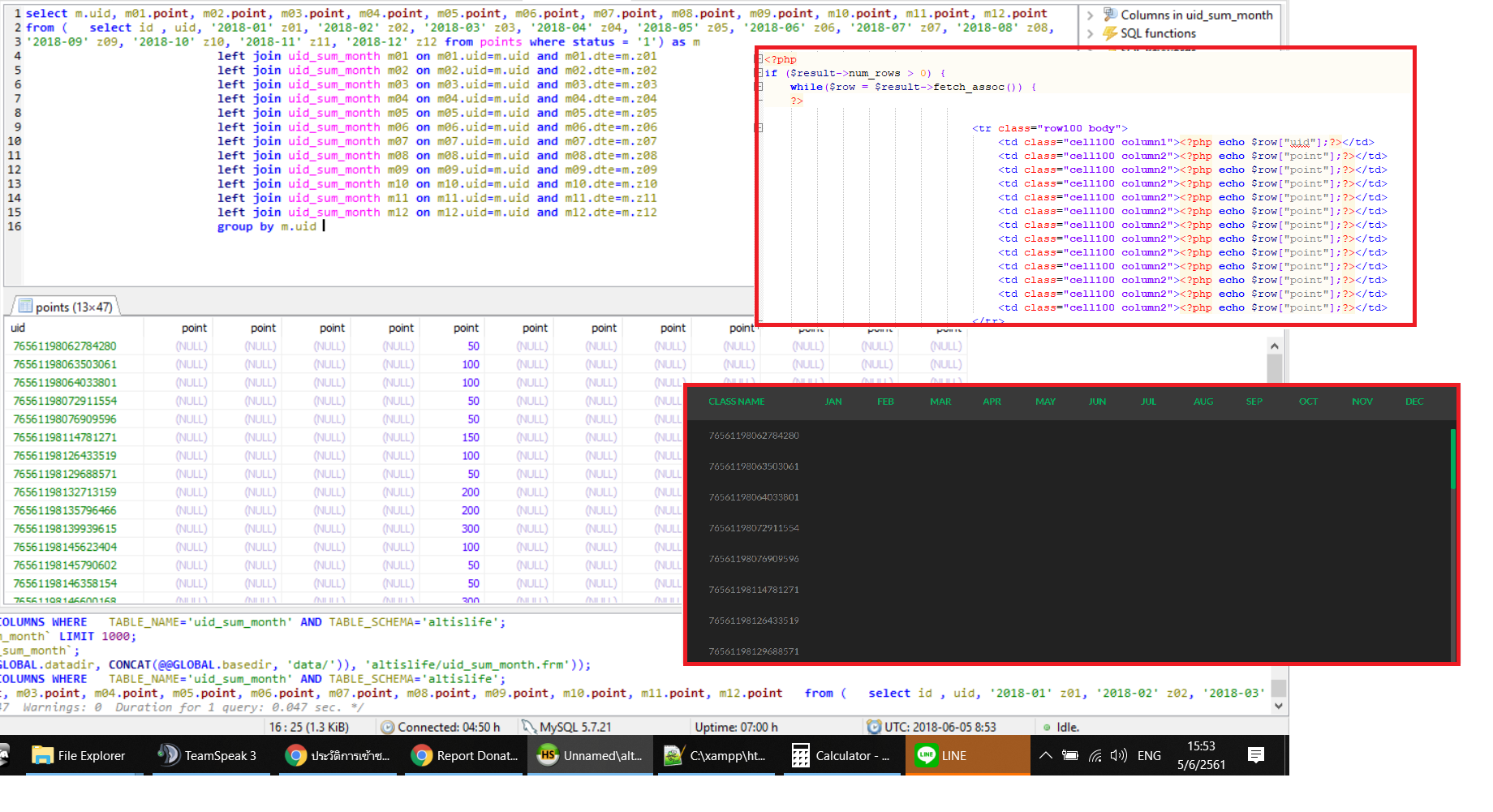Click the Idle status indicator
This screenshot has width=1493, height=812.
tap(1061, 727)
